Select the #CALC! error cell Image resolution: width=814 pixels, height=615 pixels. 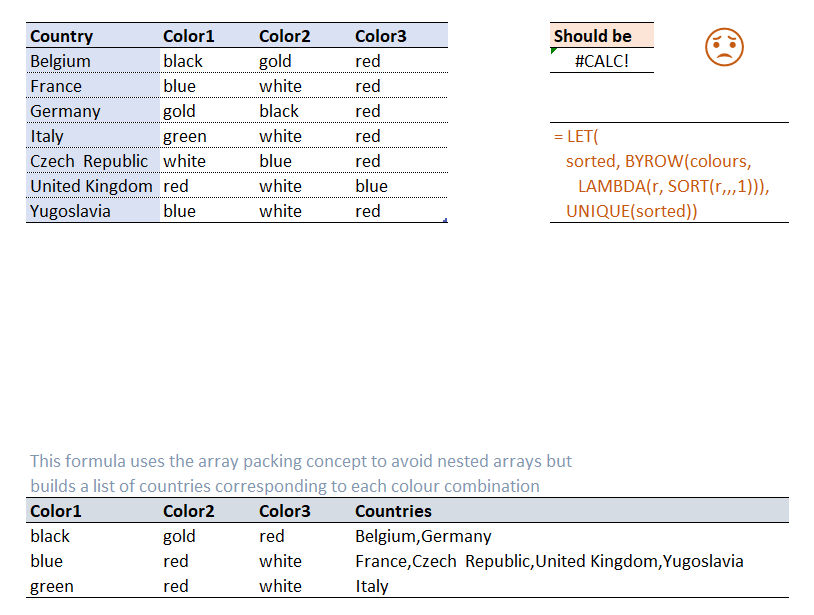pyautogui.click(x=601, y=61)
